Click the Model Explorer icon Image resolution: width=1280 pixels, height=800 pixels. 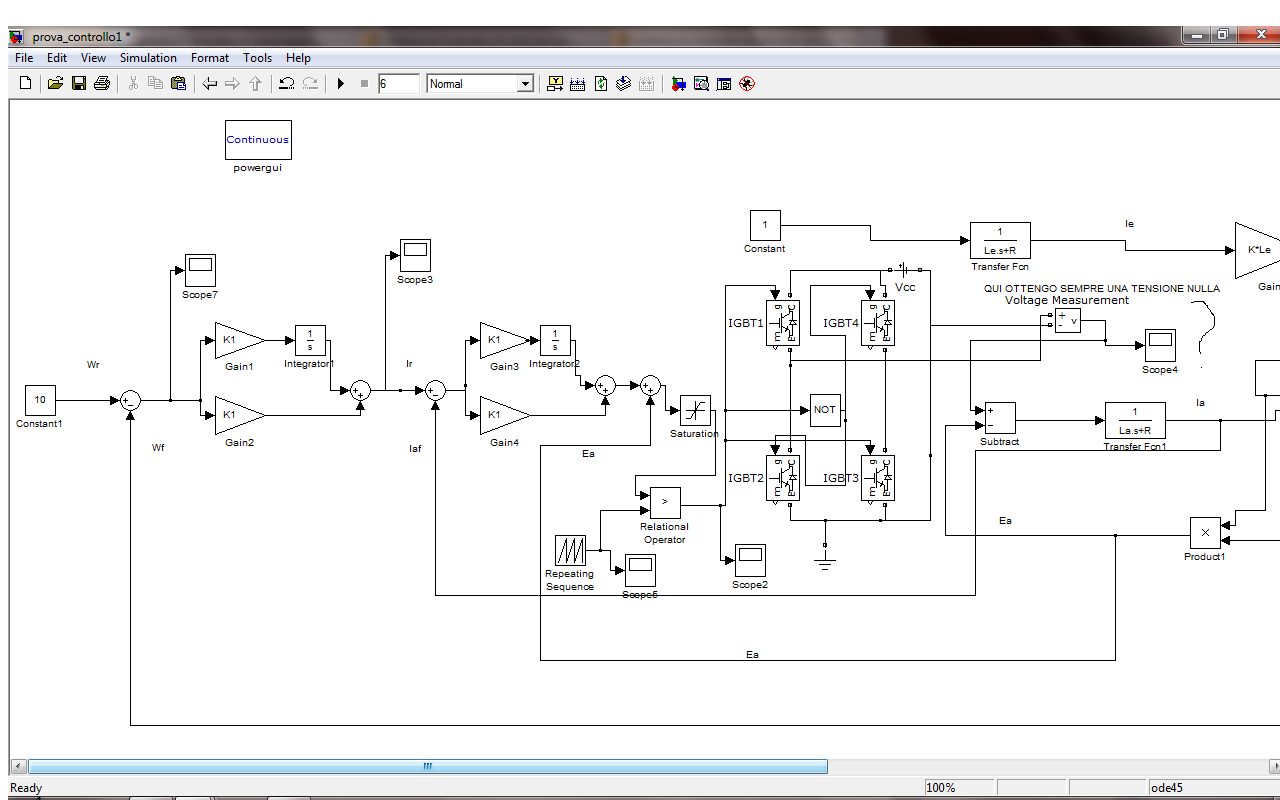click(701, 84)
